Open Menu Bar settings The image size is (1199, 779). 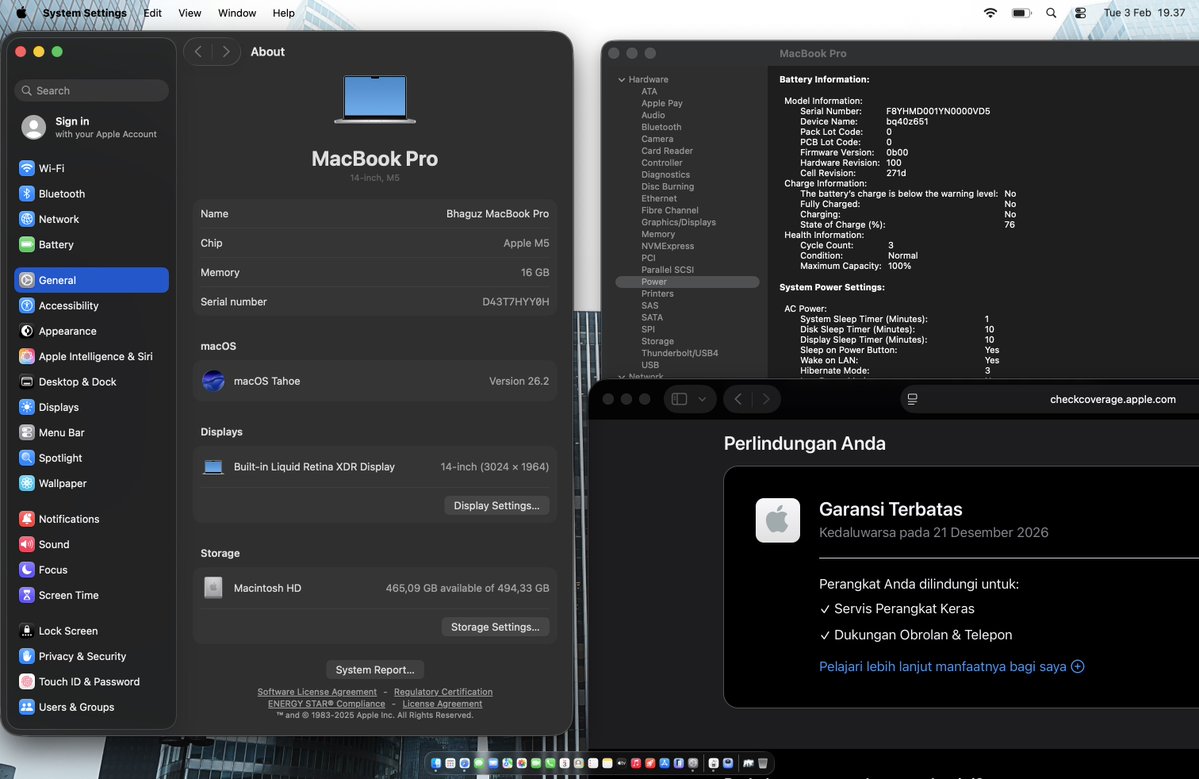[x=91, y=432]
